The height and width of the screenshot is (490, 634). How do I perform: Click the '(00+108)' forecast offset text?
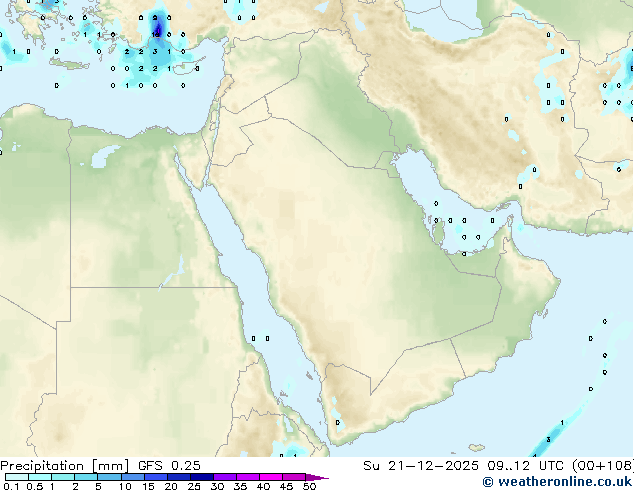click(x=602, y=466)
